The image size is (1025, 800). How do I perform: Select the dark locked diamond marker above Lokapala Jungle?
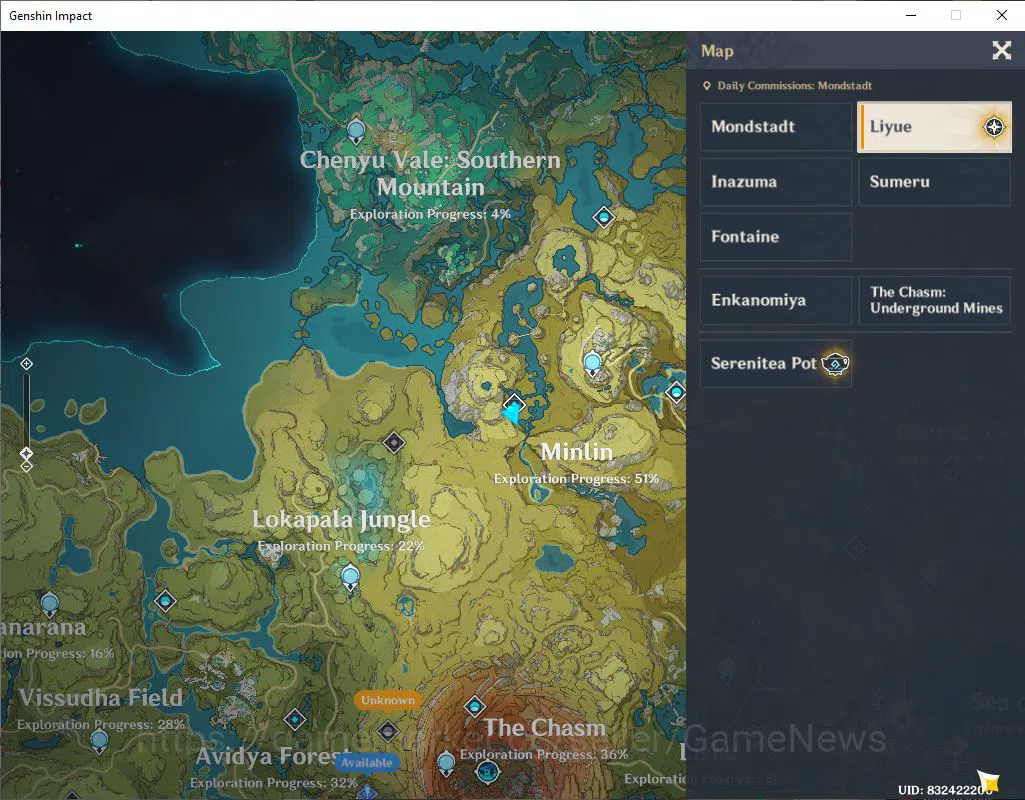394,442
